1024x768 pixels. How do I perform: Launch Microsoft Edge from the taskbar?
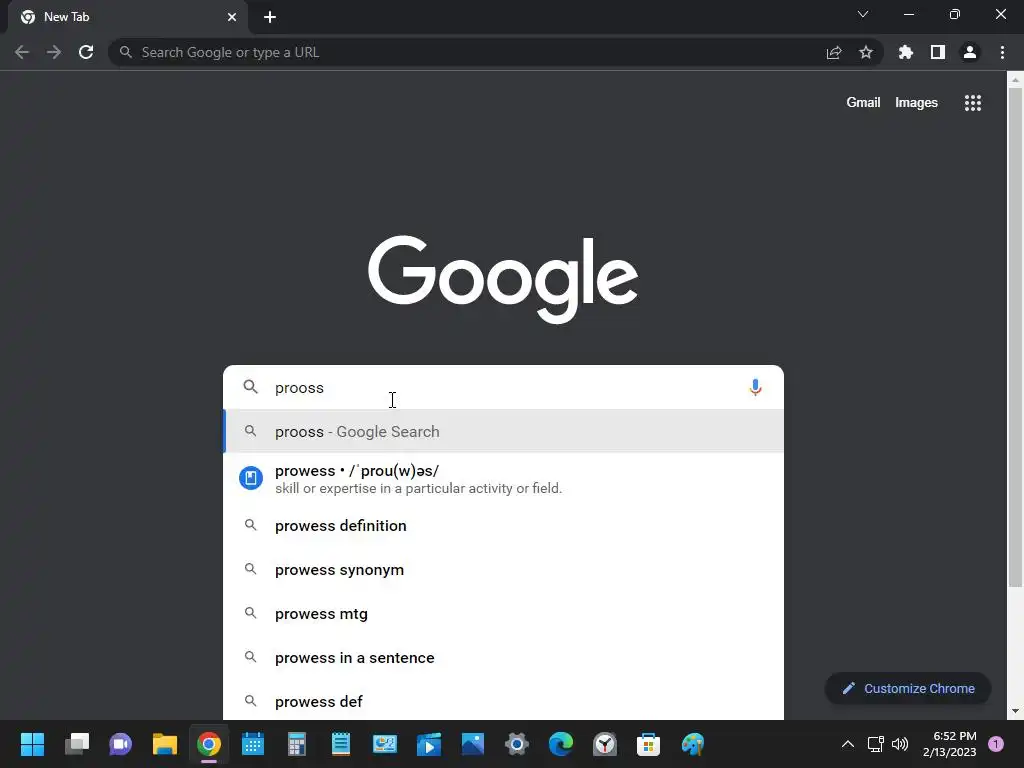pos(560,744)
